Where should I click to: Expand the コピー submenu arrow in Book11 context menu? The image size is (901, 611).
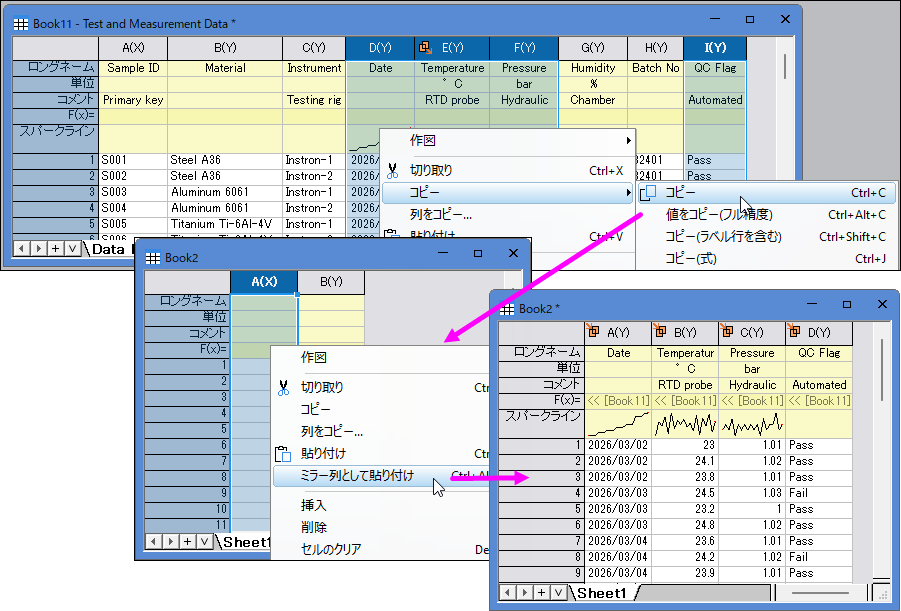pos(629,193)
